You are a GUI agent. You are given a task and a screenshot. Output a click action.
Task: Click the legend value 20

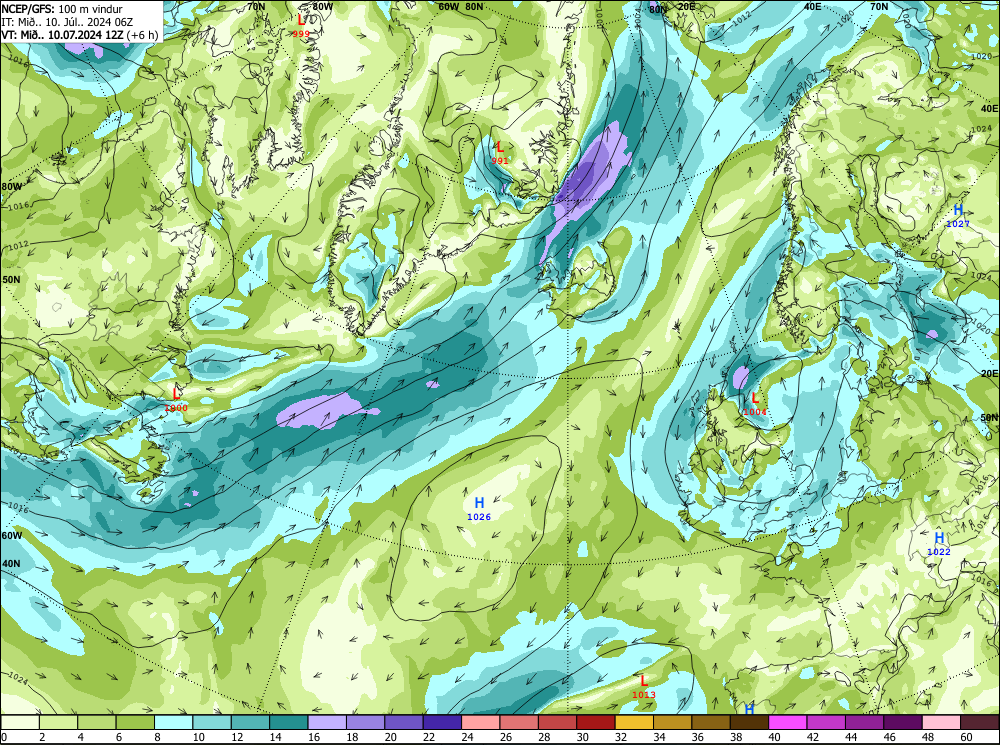click(390, 737)
